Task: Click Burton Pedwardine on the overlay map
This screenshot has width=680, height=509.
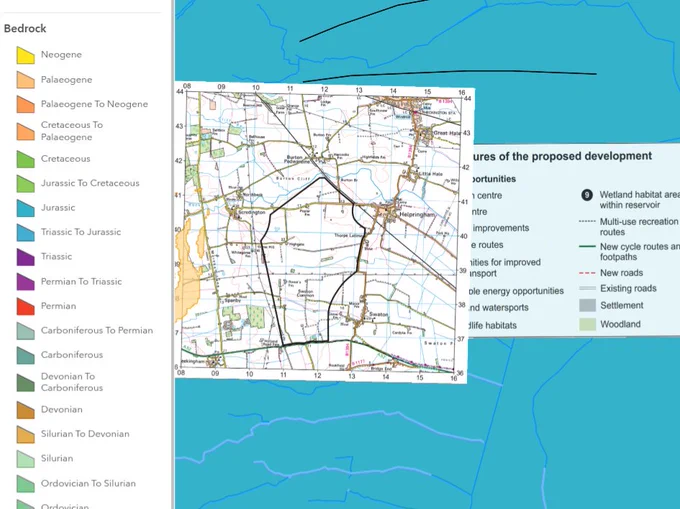Action: coord(299,159)
